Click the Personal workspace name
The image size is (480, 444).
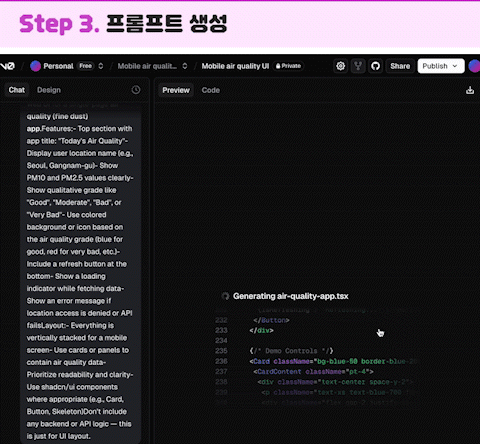[x=58, y=66]
